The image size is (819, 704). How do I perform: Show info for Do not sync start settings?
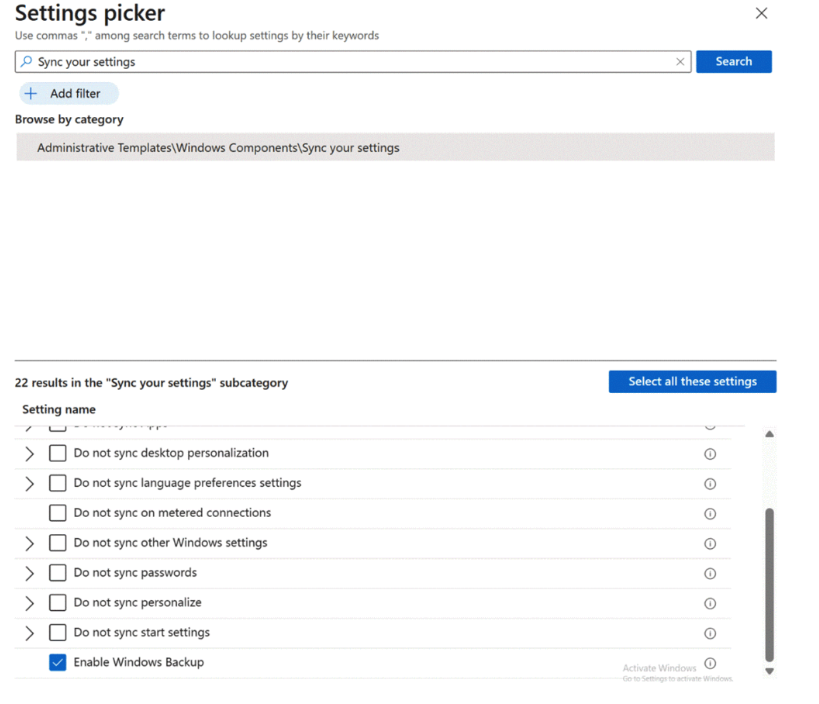710,633
